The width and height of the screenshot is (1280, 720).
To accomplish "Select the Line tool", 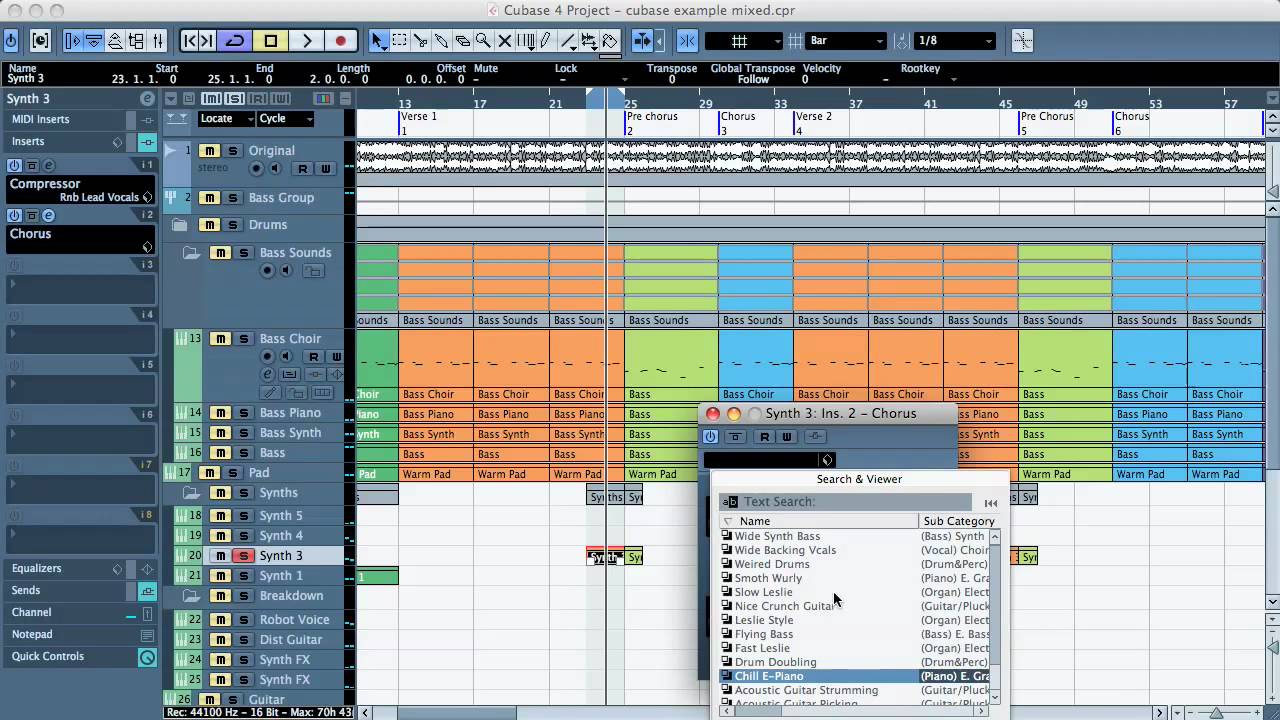I will [x=567, y=41].
